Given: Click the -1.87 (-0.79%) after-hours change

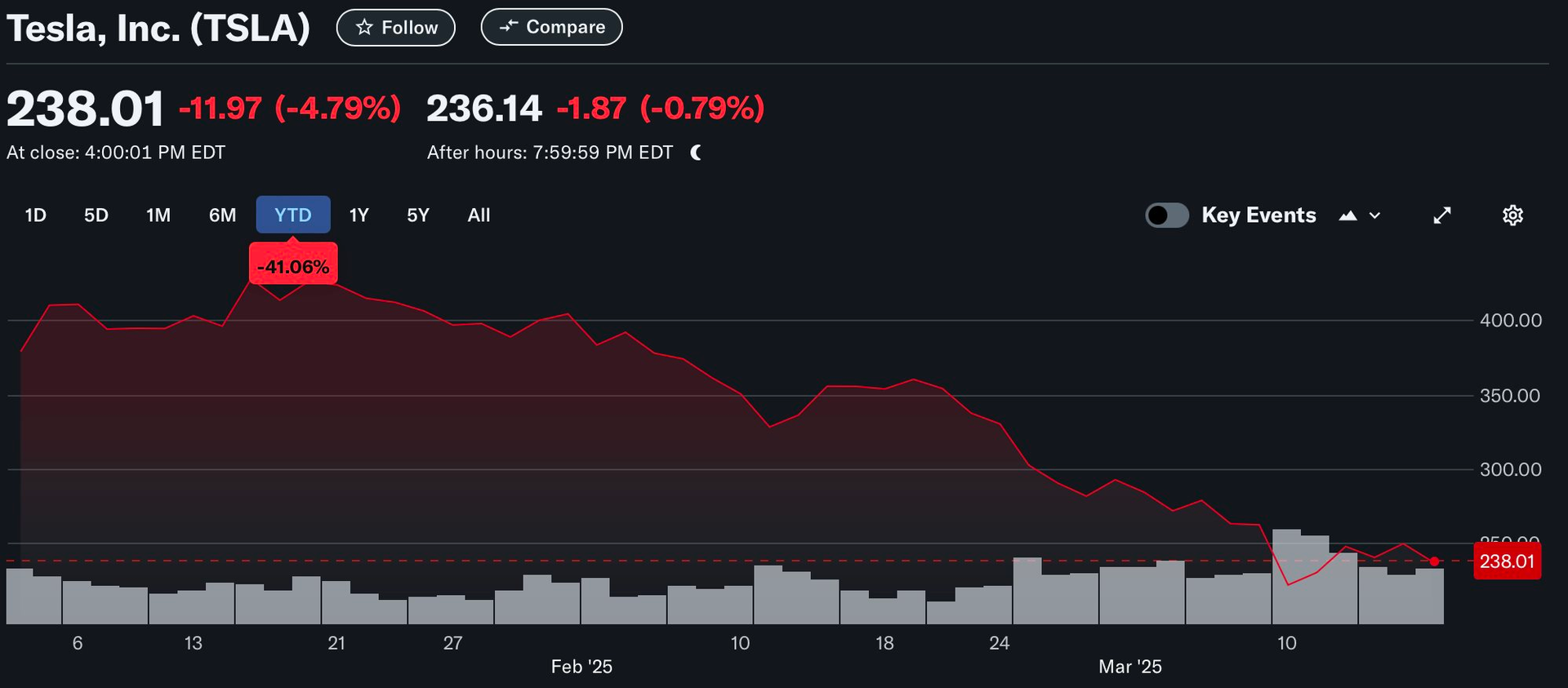Looking at the screenshot, I should 661,108.
